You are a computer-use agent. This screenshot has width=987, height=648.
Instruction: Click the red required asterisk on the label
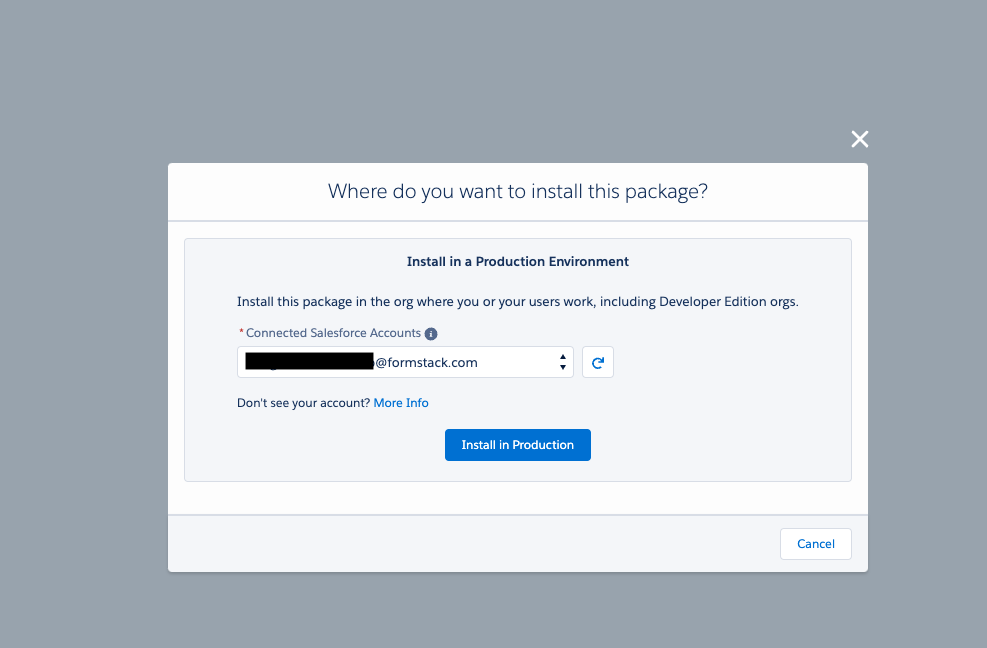(241, 333)
